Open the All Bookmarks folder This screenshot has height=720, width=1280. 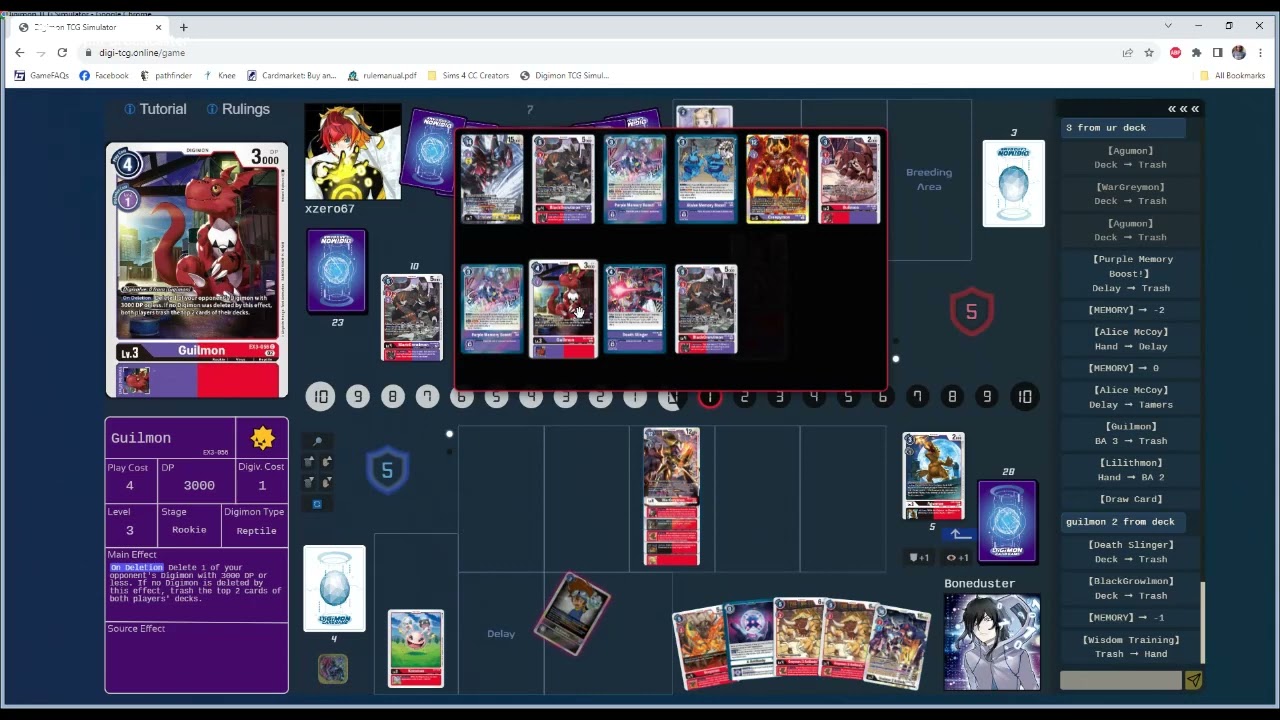pos(1232,75)
